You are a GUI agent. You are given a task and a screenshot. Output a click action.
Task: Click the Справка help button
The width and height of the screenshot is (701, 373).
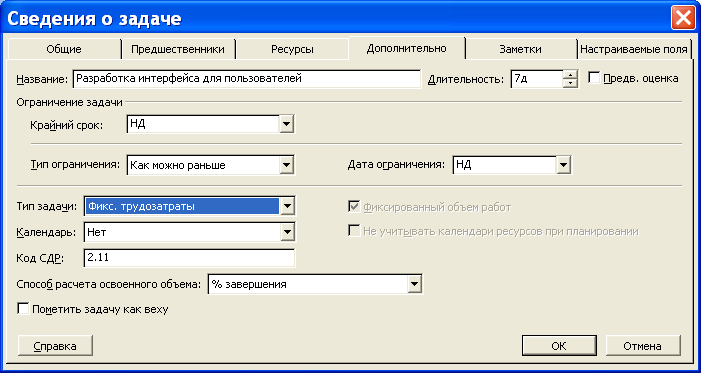(55, 346)
